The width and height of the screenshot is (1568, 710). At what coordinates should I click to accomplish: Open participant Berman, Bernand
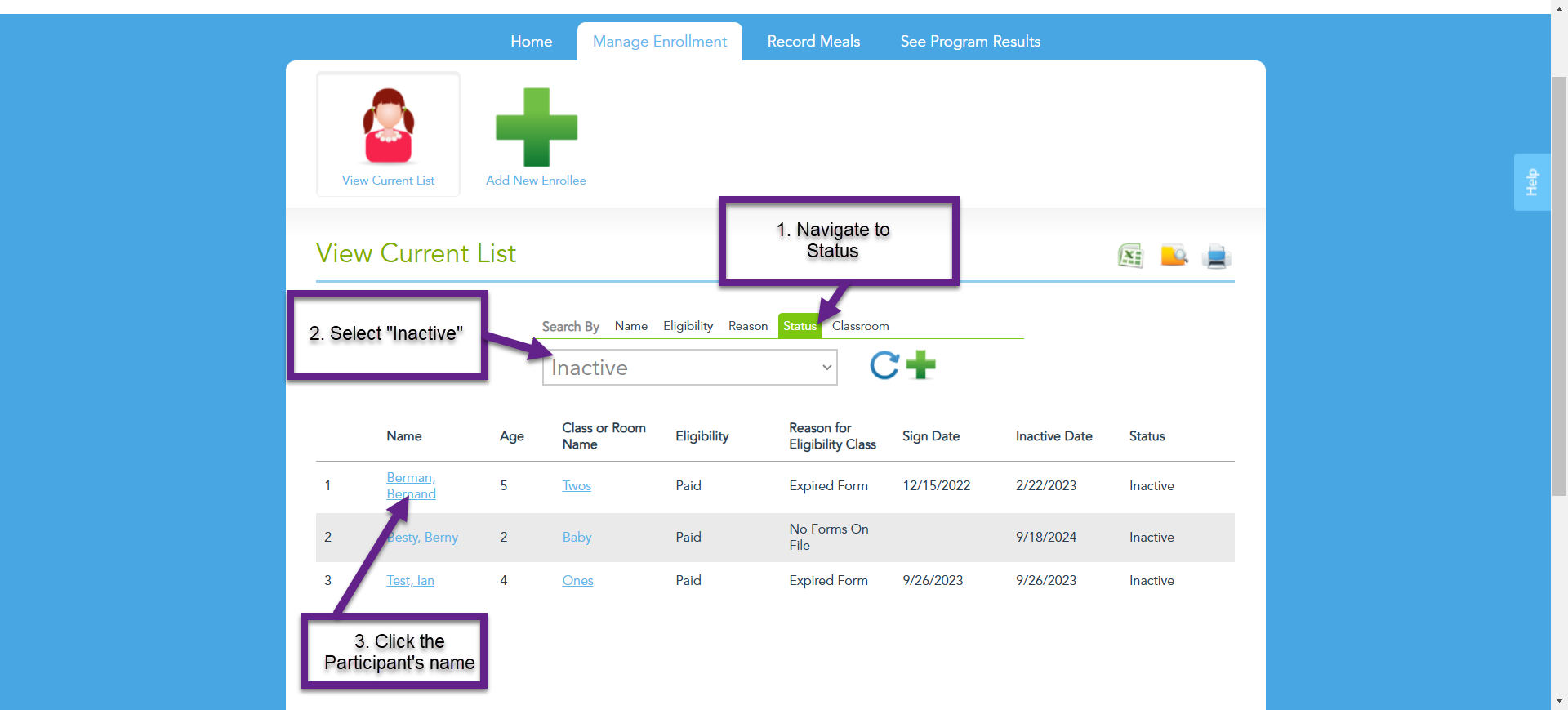click(x=411, y=485)
